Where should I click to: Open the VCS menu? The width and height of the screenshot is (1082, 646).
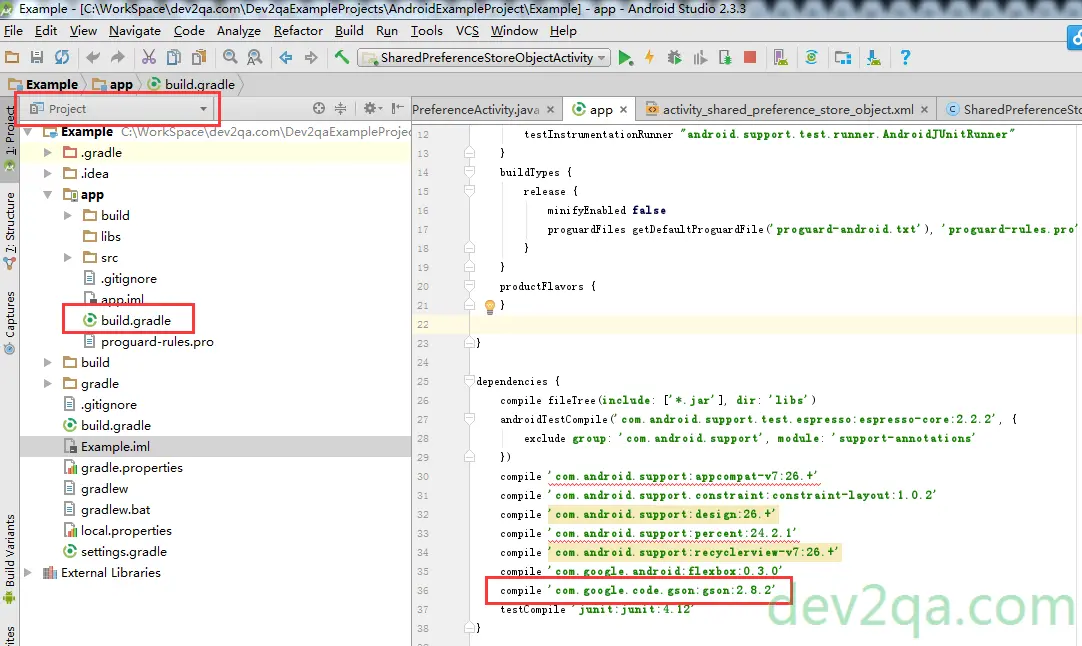(467, 30)
